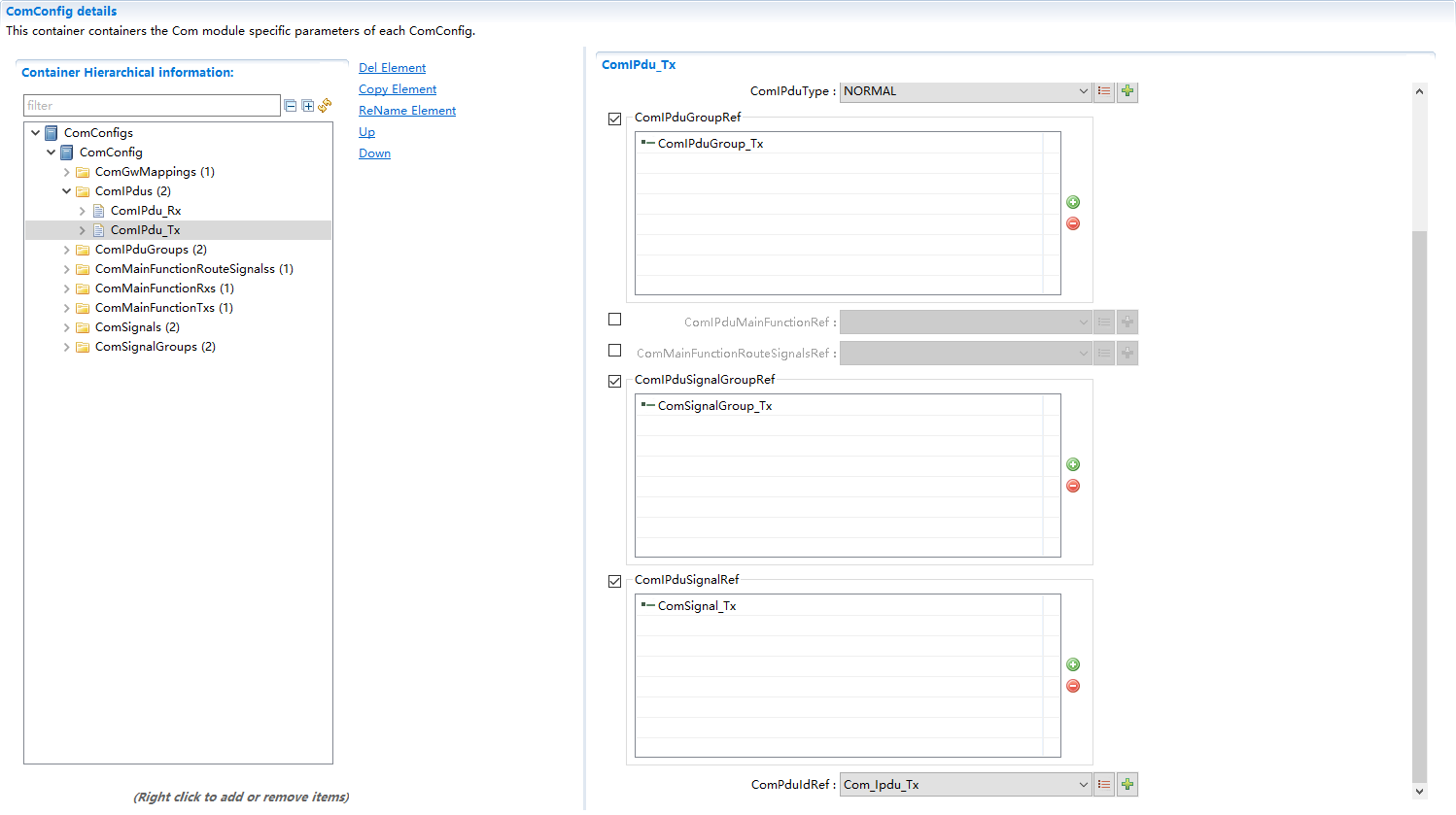Select ComIPdu_Rx in the tree
Image resolution: width=1456 pixels, height=815 pixels.
coord(145,211)
